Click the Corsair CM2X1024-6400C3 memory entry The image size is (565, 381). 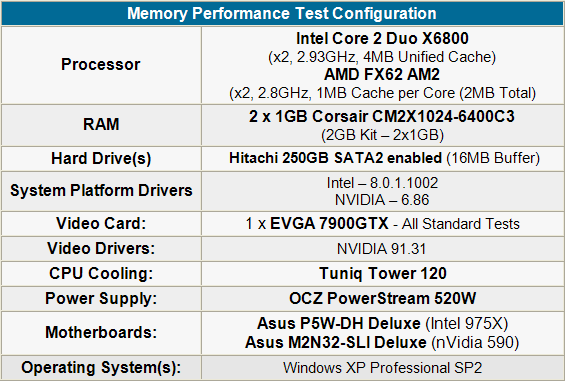click(382, 116)
